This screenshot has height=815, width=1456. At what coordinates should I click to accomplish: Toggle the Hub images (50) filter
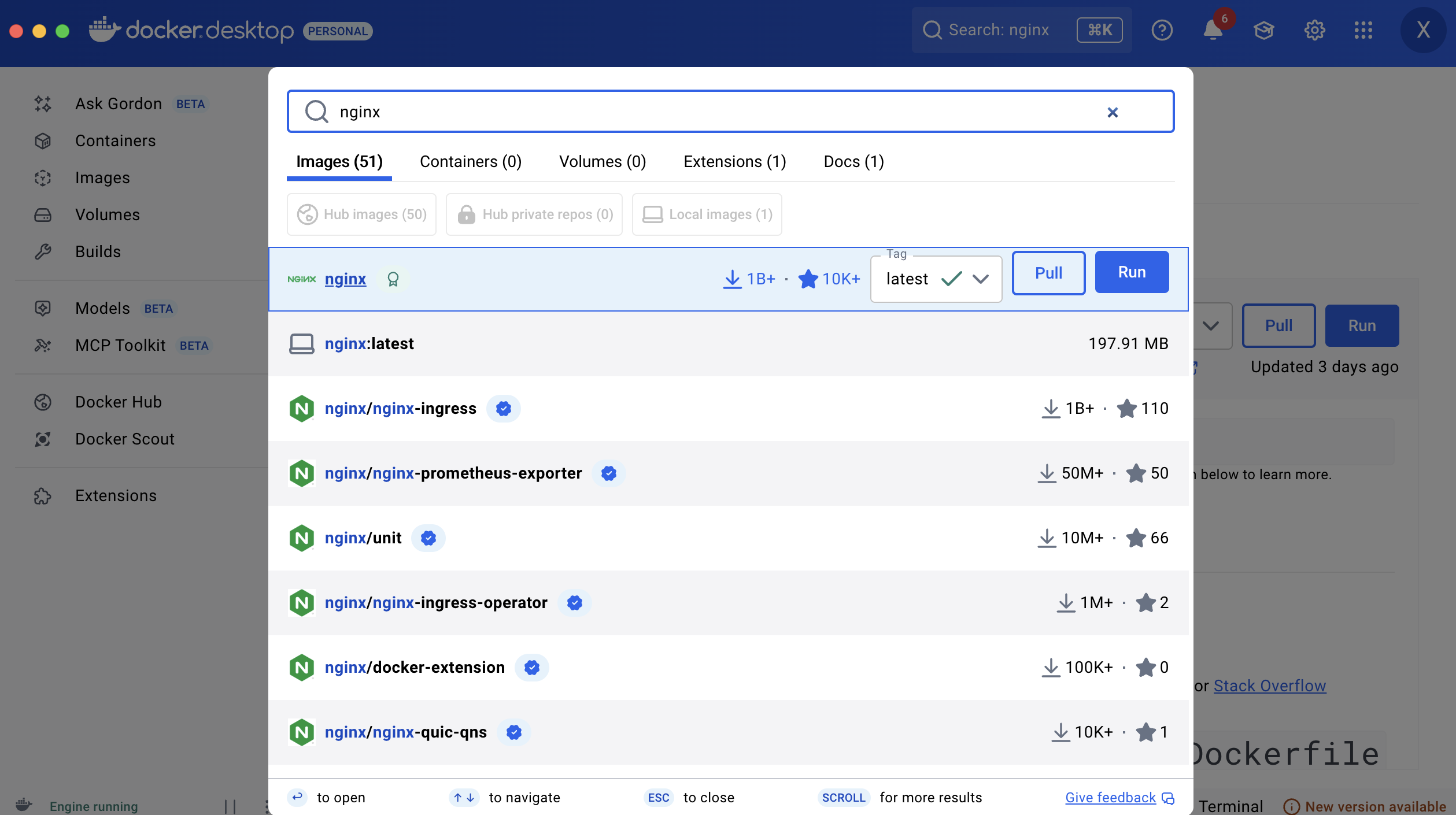click(361, 214)
